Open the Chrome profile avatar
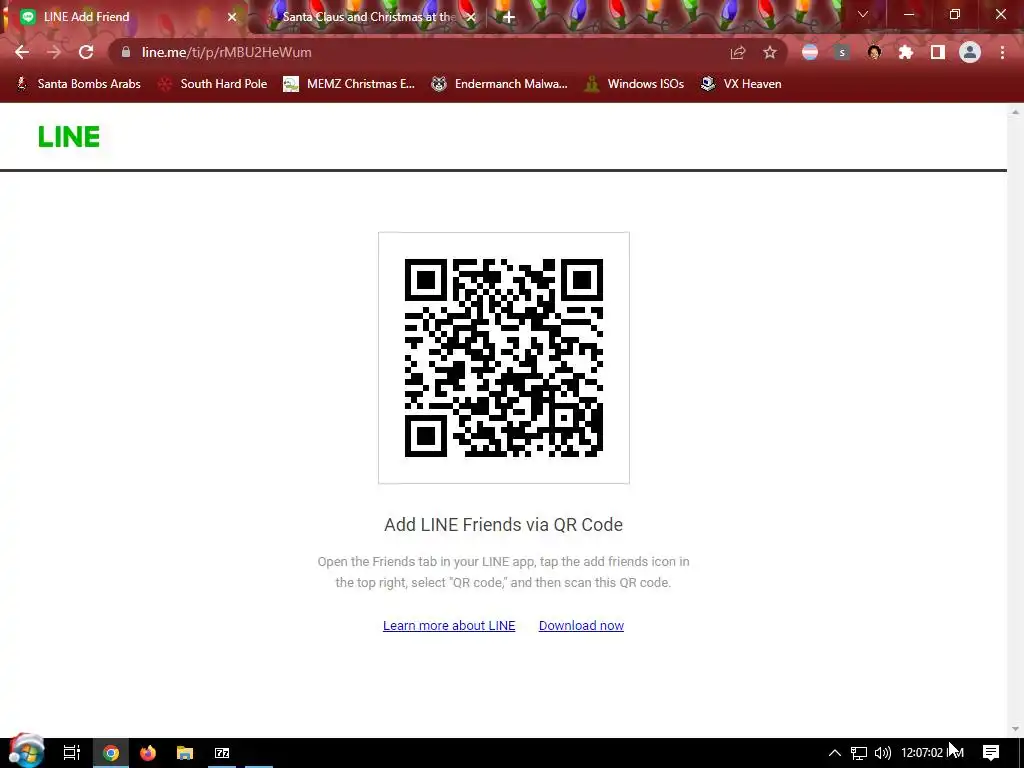This screenshot has height=768, width=1024. (970, 52)
